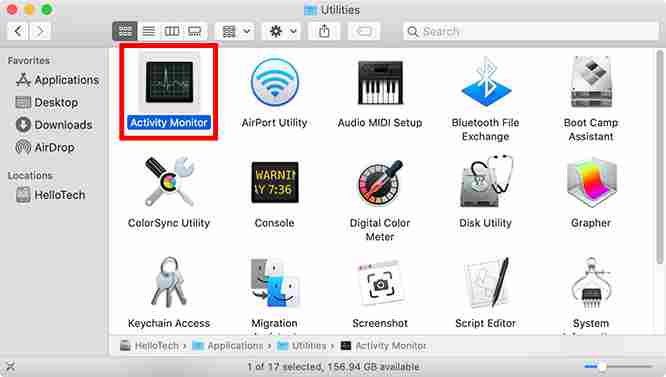Viewport: 666px width, 377px height.
Task: Select the Audio MIDI Setup icon
Action: pos(380,82)
